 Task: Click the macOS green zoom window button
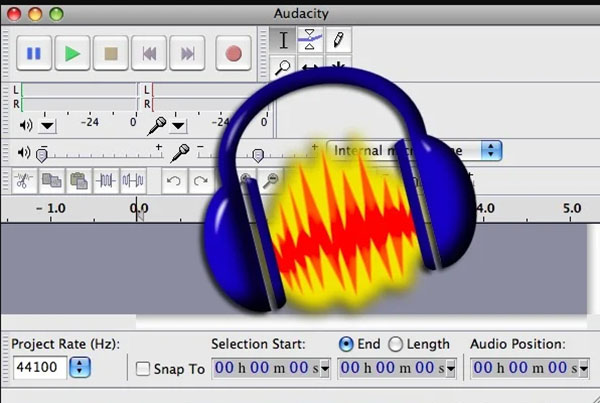coord(57,15)
